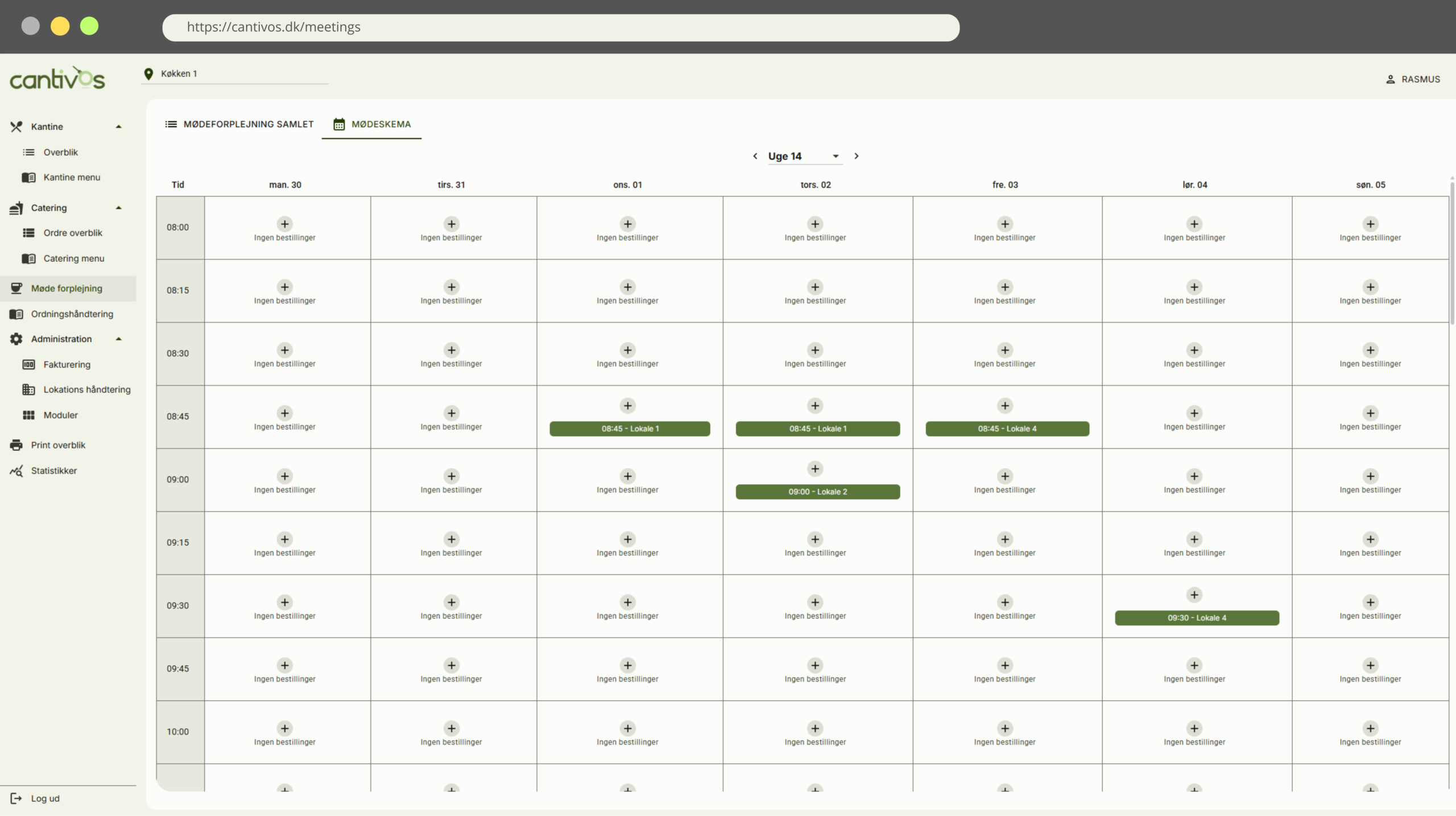
Task: Open 08:45 - Lokale 1 booking on ons. 01
Action: tap(630, 428)
